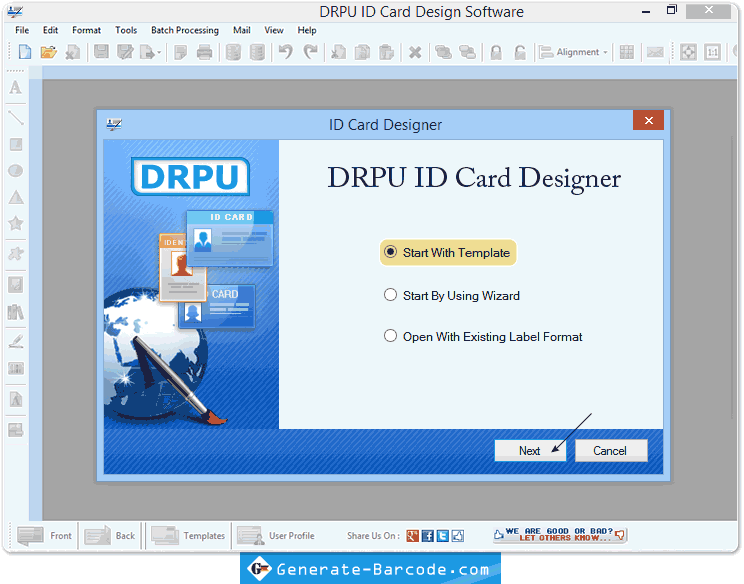The image size is (744, 584).
Task: Close the ID Card Designer dialog
Action: coord(648,121)
